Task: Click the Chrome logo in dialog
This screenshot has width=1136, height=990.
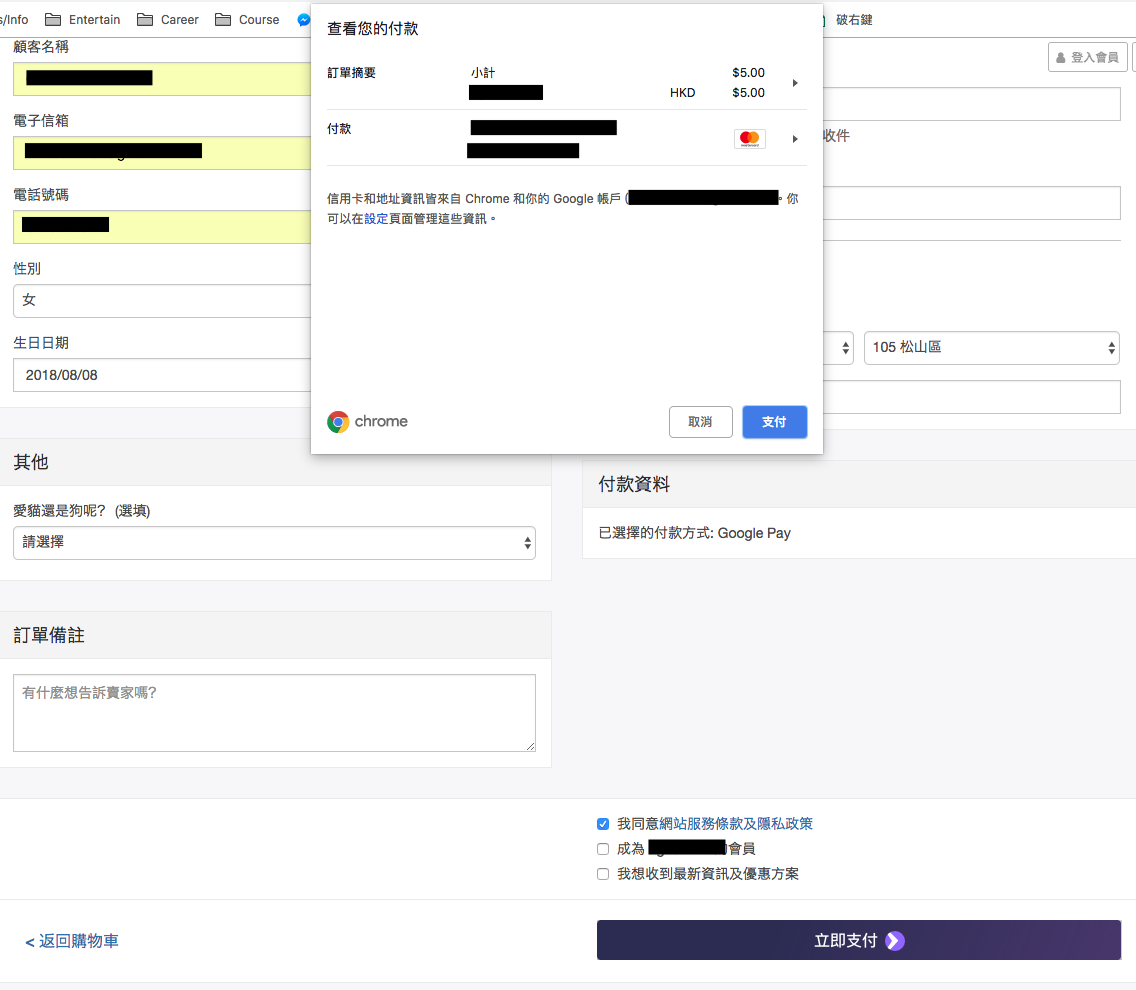Action: point(338,422)
